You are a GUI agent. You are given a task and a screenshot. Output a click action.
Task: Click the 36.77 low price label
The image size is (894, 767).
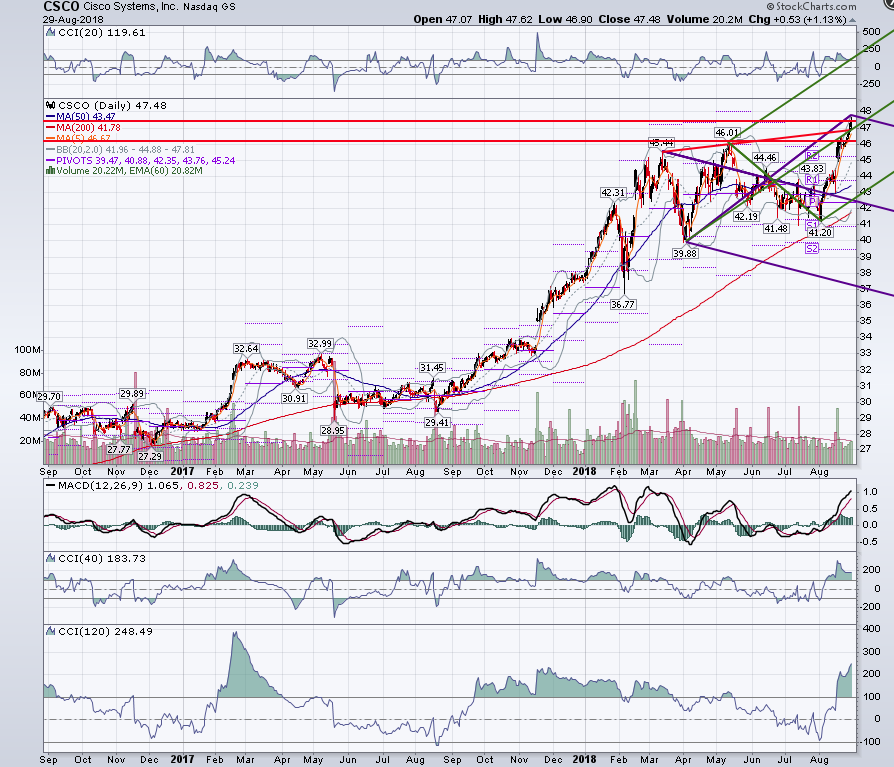(x=623, y=305)
